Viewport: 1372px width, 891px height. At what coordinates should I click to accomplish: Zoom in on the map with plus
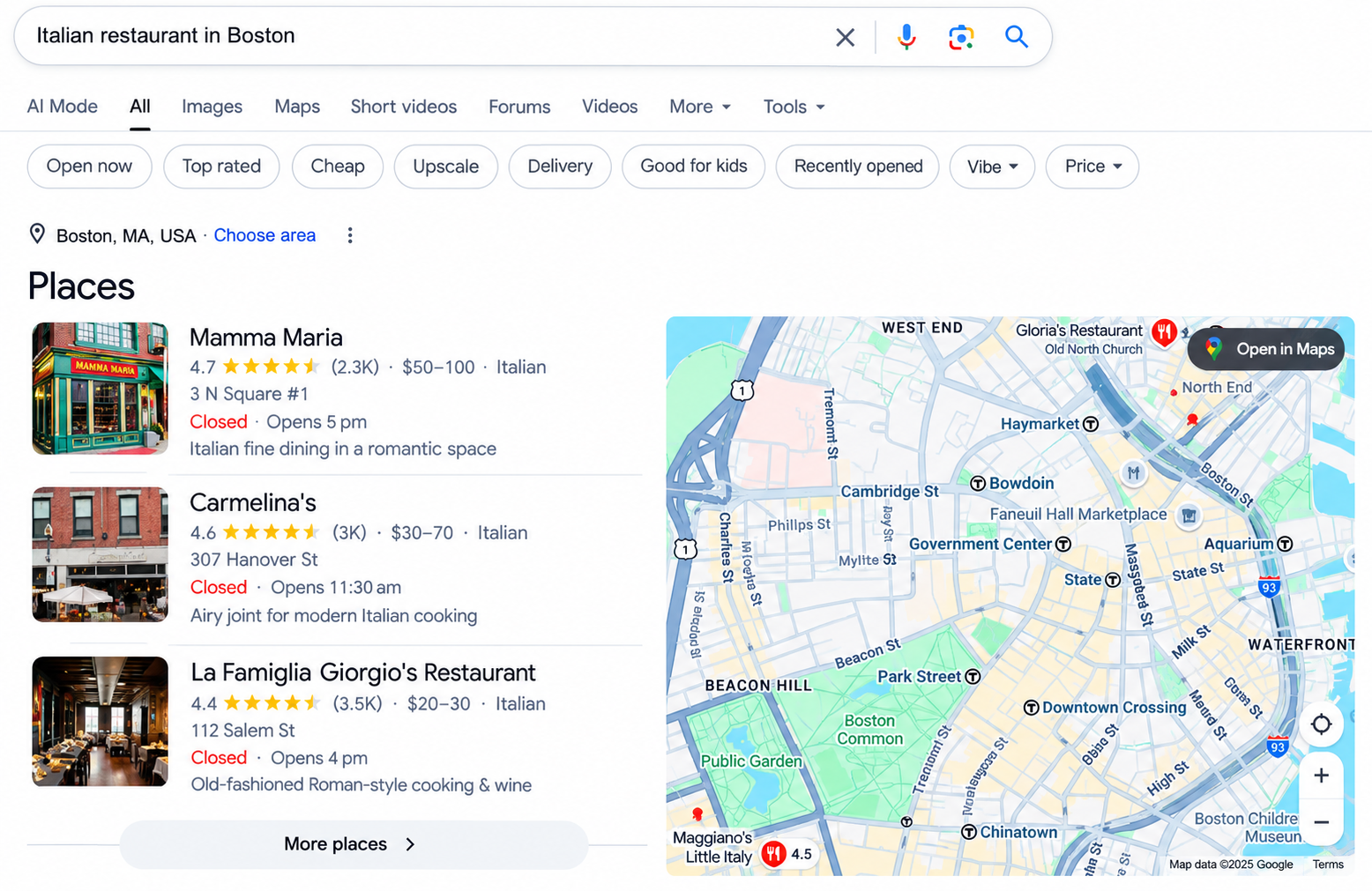[x=1321, y=776]
